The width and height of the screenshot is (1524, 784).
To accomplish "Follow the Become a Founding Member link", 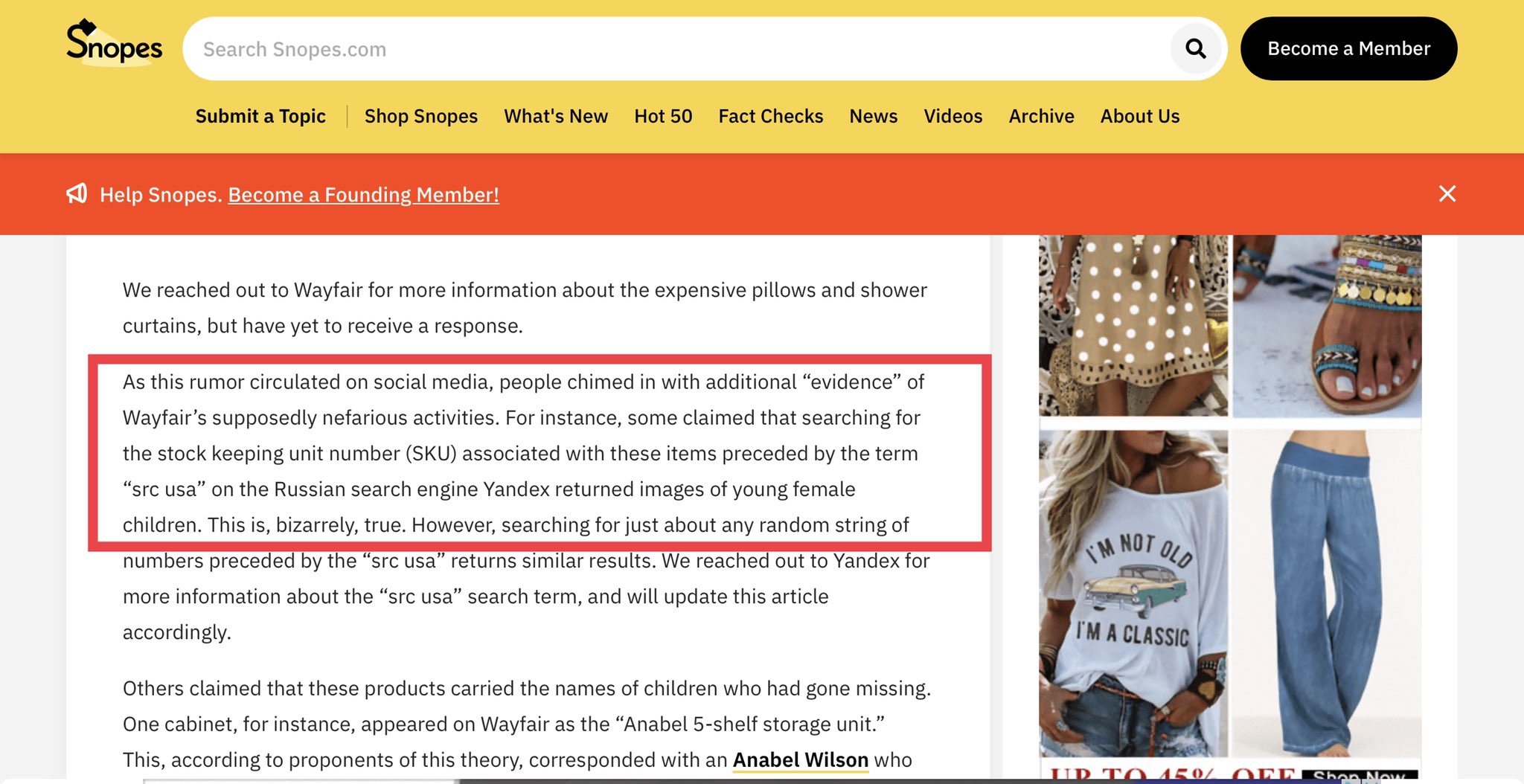I will pyautogui.click(x=363, y=195).
